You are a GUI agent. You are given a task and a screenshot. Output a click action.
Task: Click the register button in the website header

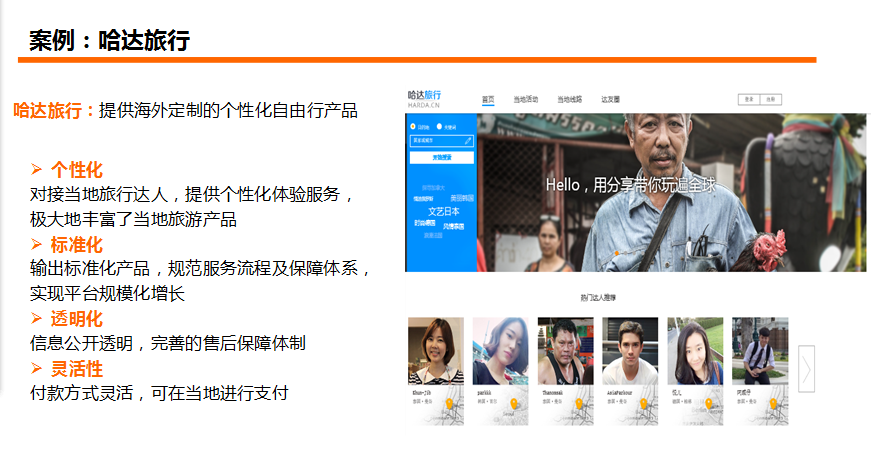[x=771, y=99]
